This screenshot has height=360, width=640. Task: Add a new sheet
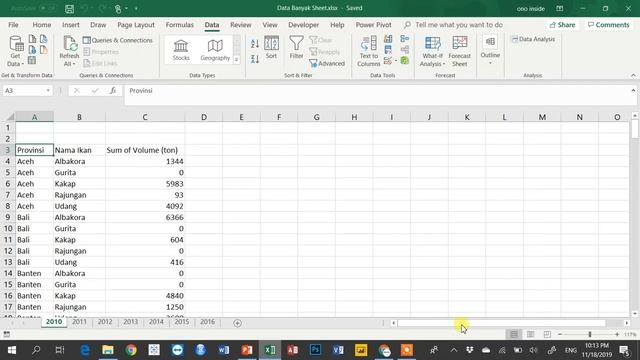pyautogui.click(x=237, y=323)
